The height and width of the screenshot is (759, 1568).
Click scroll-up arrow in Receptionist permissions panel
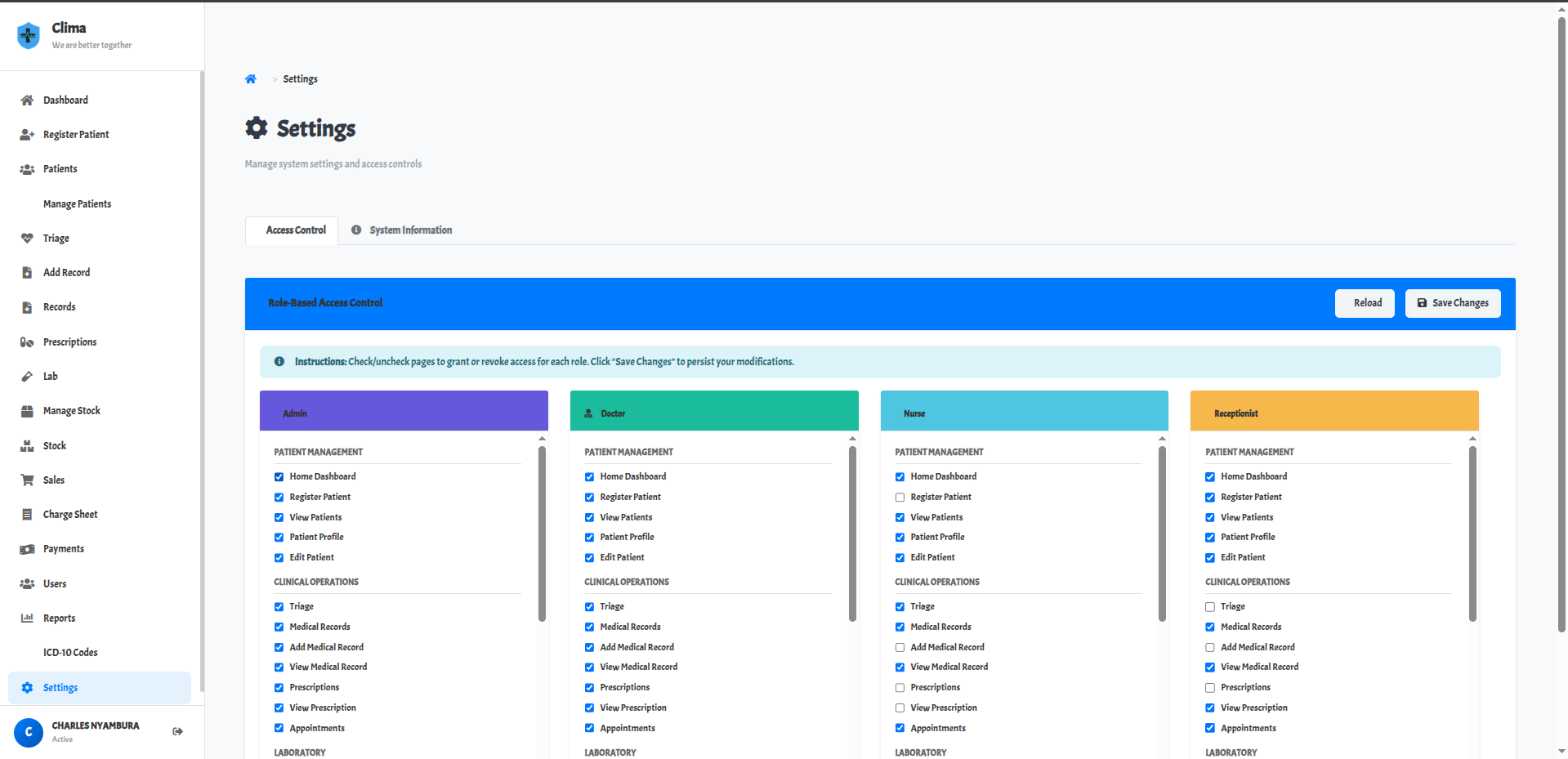[1472, 439]
